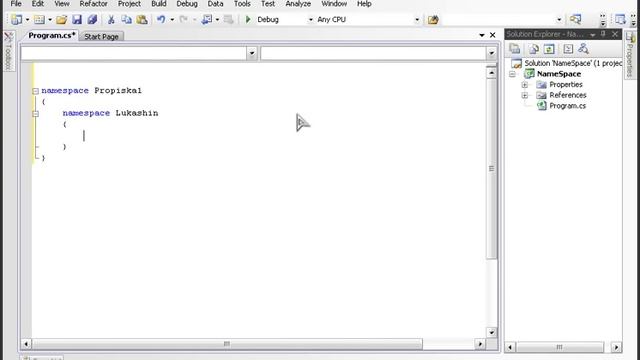Collapse the namespace Lukashin block
Screen dimensions: 640x360
tap(36, 113)
